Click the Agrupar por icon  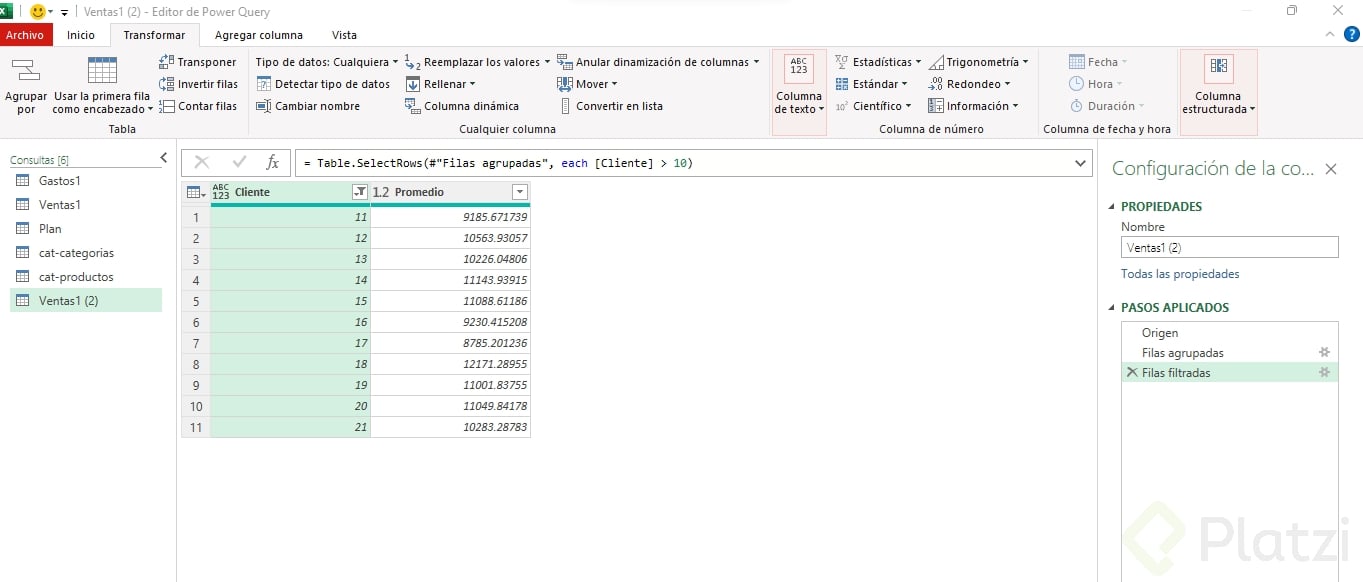point(25,71)
